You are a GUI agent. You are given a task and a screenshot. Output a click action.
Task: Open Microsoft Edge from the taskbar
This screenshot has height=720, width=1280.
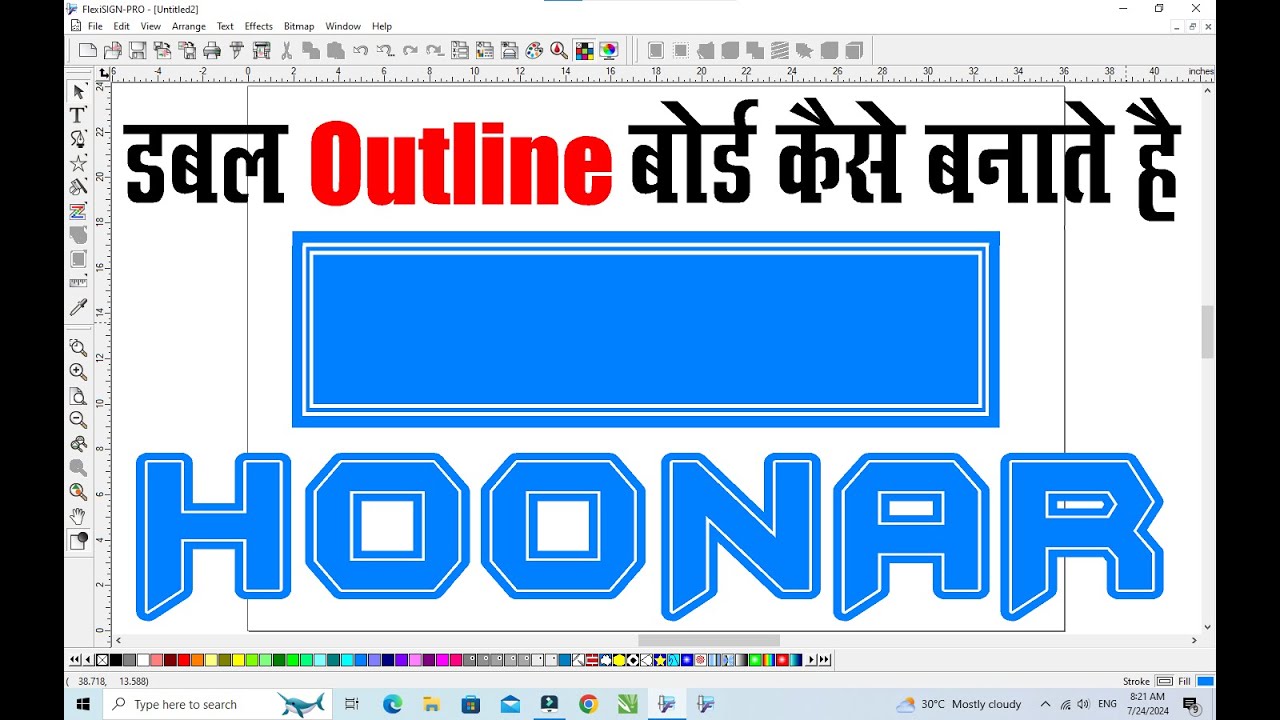392,704
